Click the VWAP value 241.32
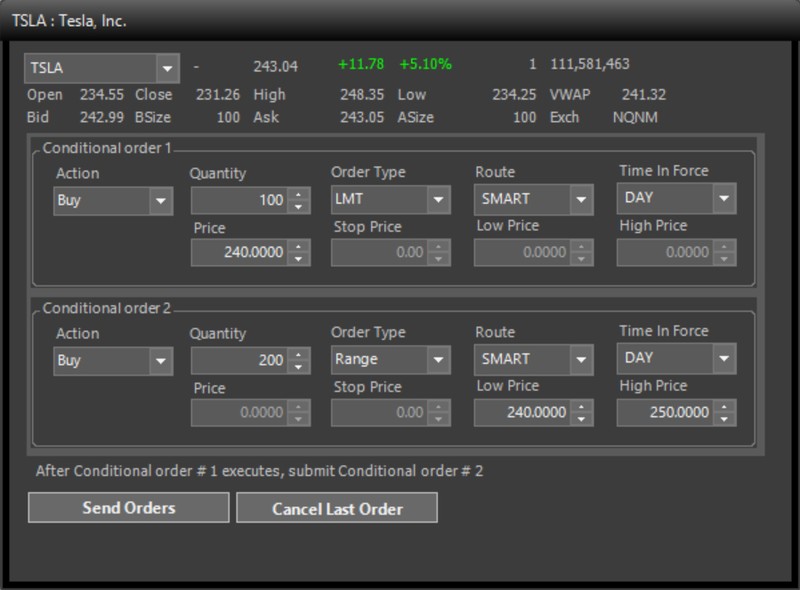The image size is (800, 590). click(644, 95)
